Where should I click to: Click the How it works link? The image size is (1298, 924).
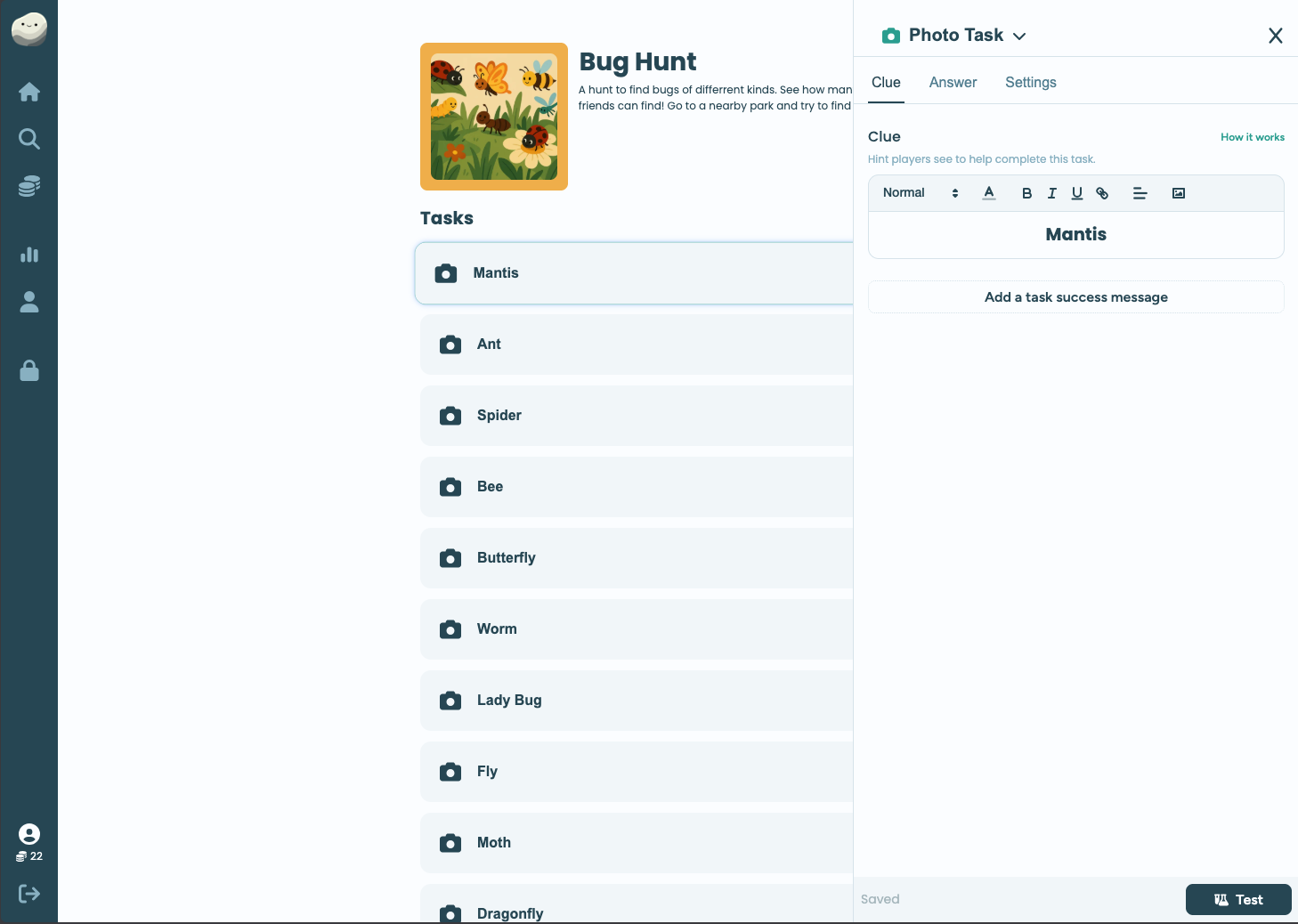coord(1253,137)
